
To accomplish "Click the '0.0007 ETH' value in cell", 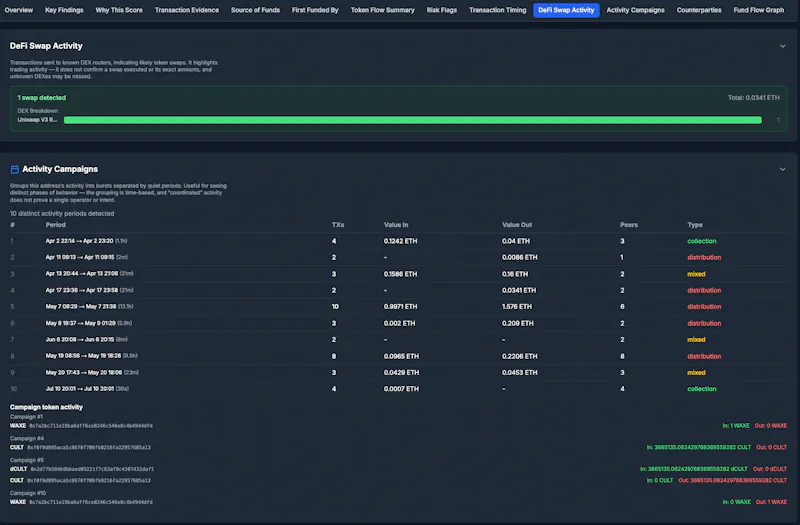I will tap(401, 389).
